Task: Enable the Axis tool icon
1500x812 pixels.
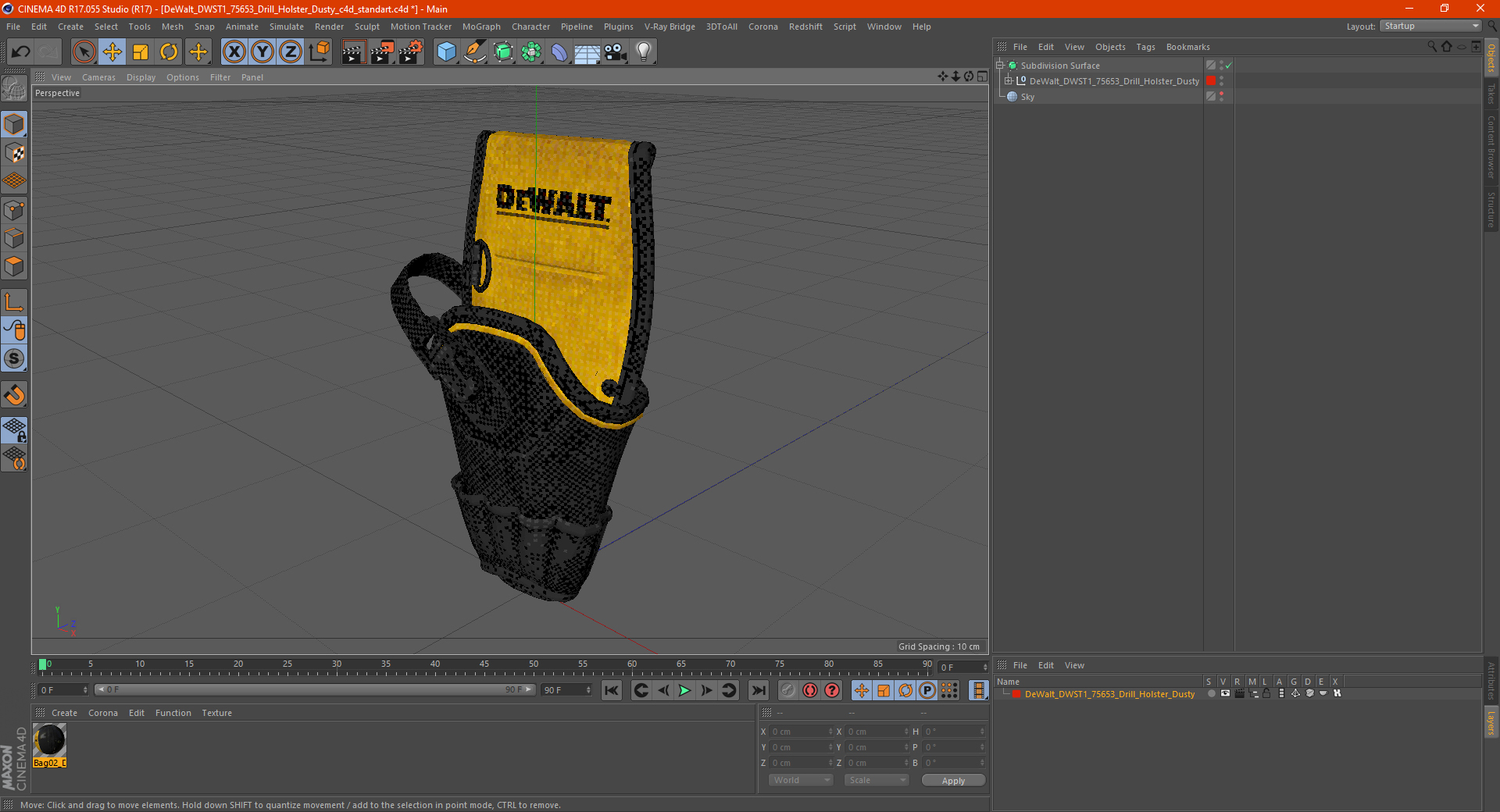Action: 14,302
